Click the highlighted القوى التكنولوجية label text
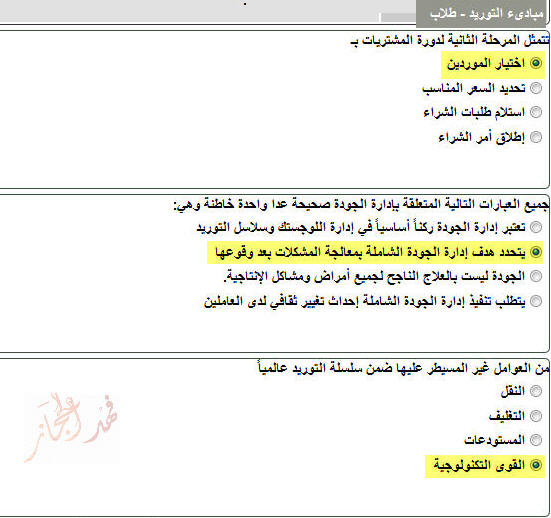 tap(479, 465)
